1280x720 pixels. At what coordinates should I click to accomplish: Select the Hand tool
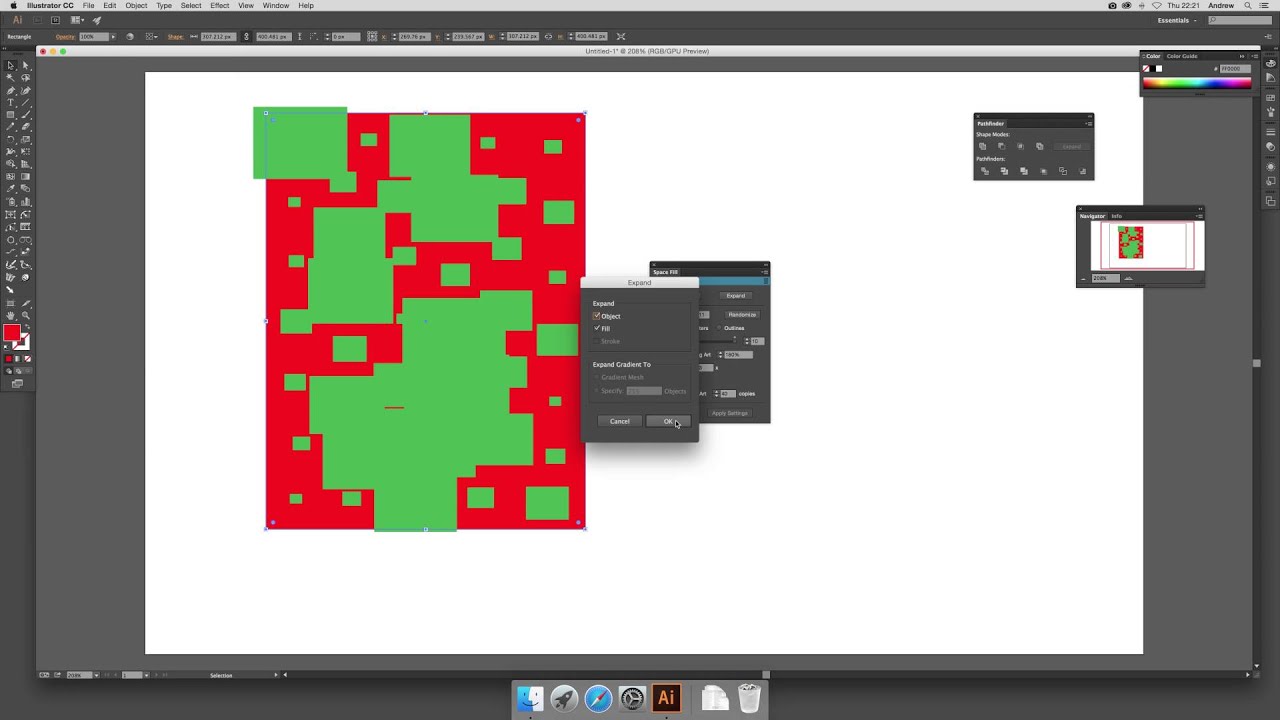(x=11, y=315)
